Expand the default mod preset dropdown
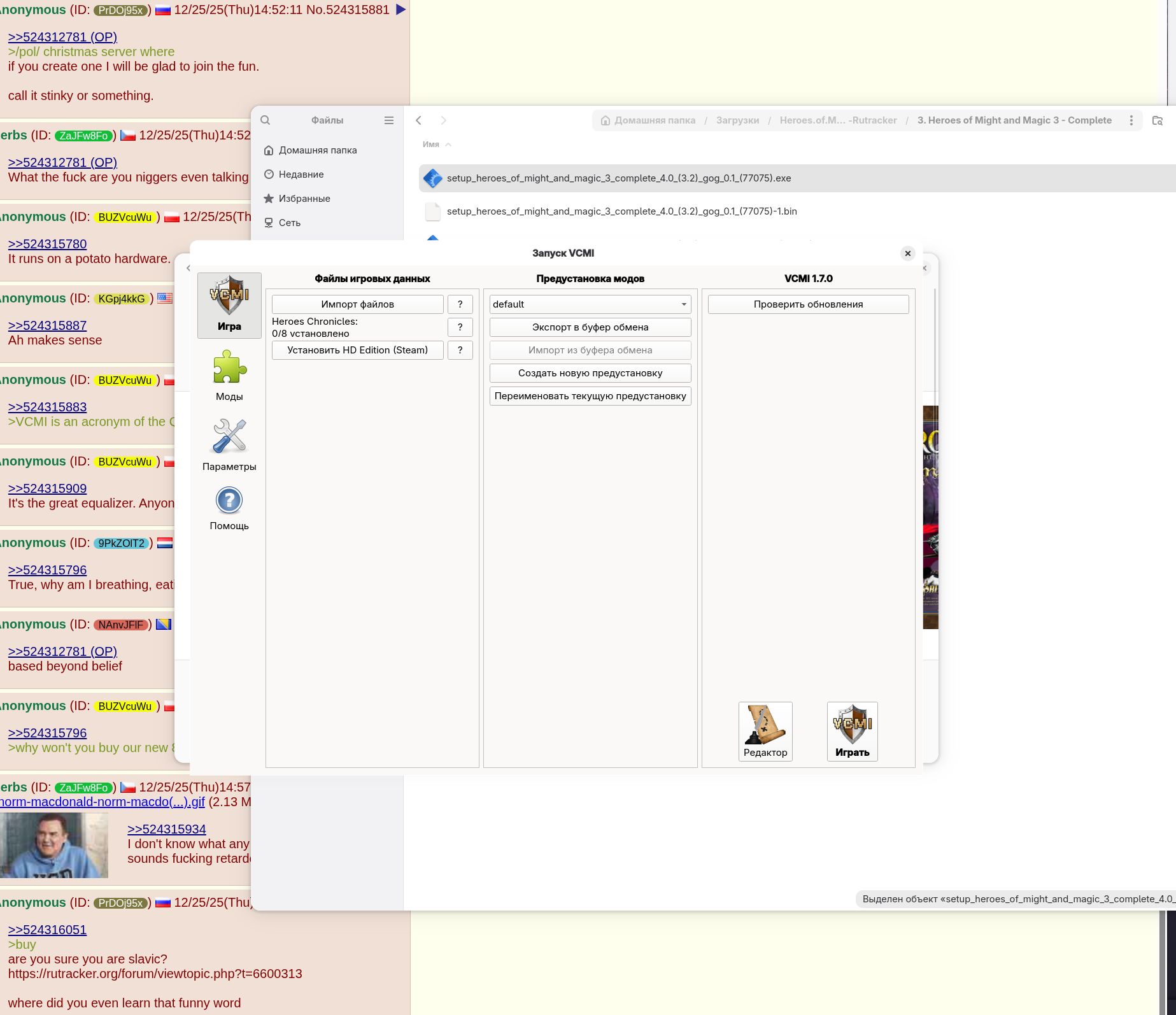The height and width of the screenshot is (1015, 1176). click(590, 304)
